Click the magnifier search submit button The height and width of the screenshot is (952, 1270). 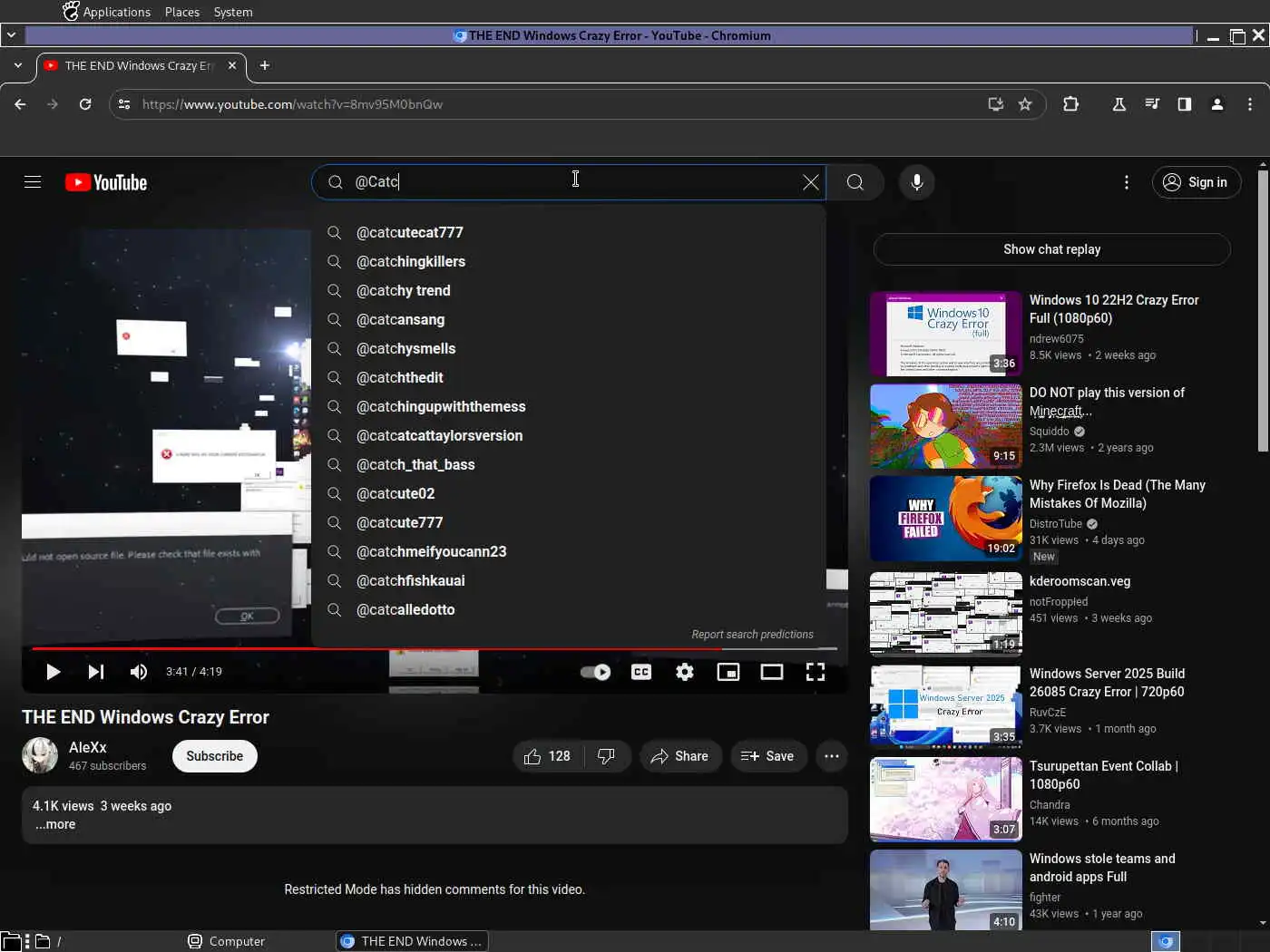pyautogui.click(x=855, y=182)
